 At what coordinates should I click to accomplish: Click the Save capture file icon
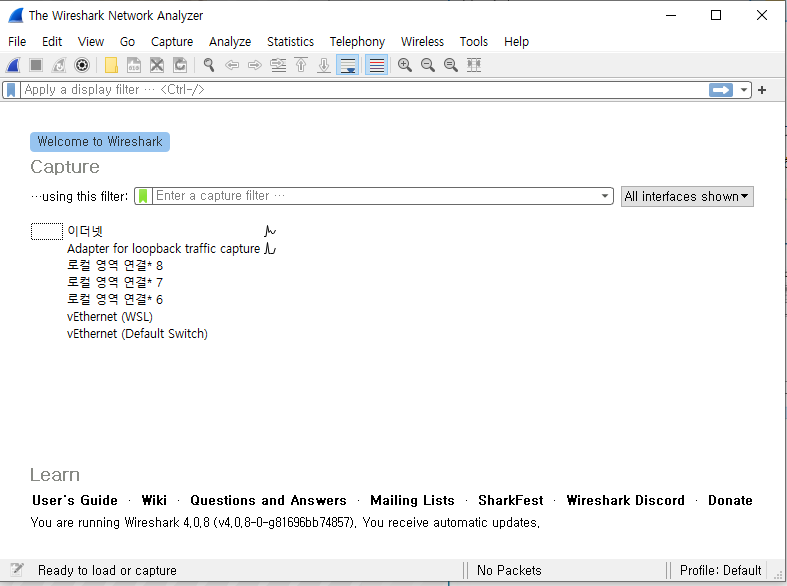pos(134,65)
